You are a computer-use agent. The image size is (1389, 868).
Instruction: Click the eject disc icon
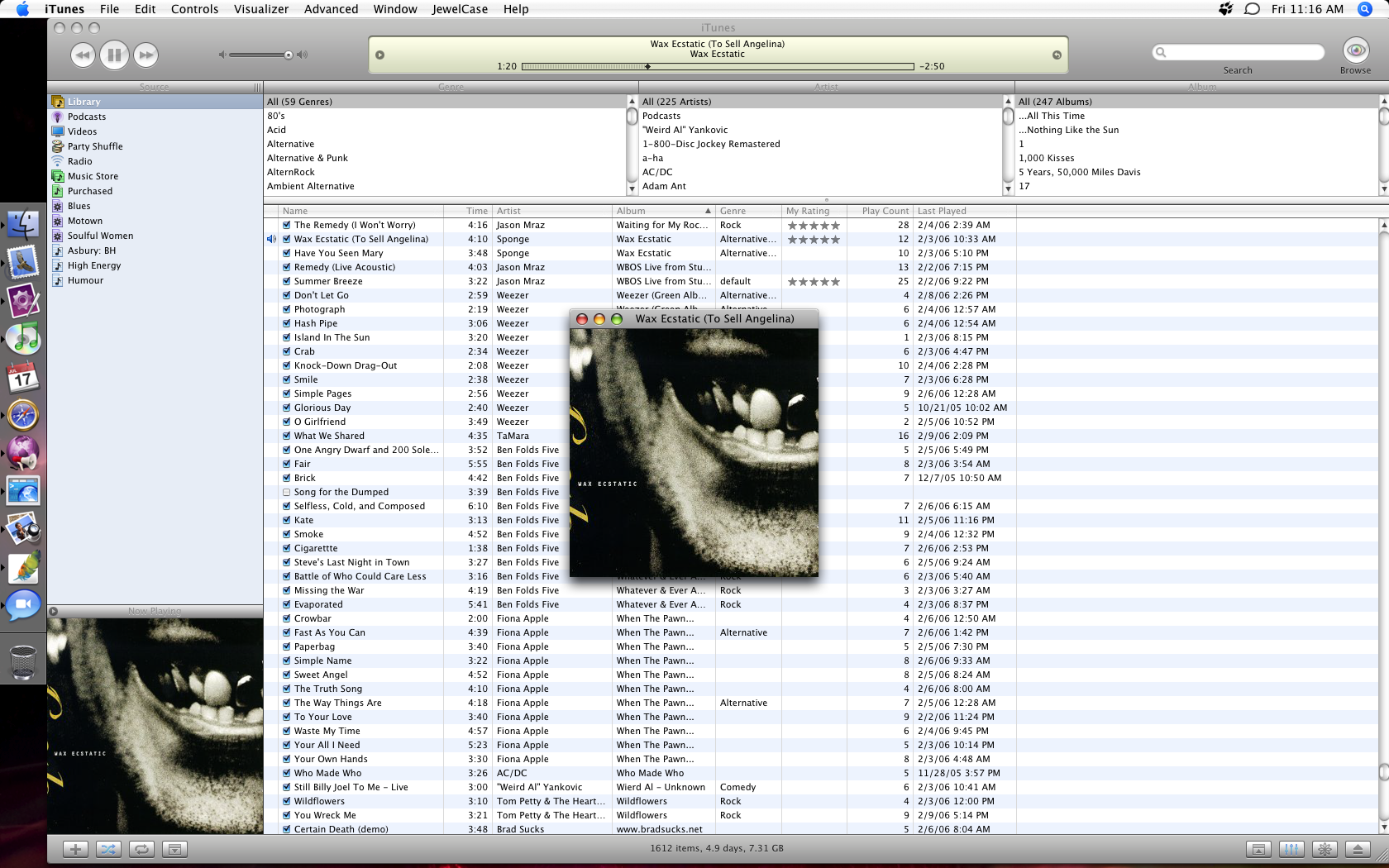click(1358, 849)
